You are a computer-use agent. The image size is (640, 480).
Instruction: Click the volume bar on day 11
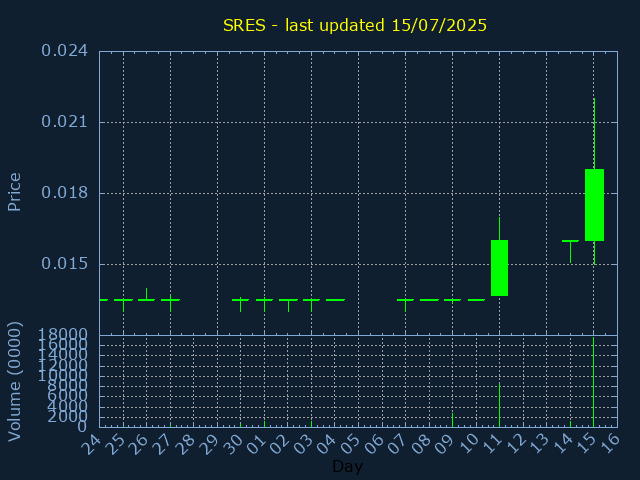499,405
